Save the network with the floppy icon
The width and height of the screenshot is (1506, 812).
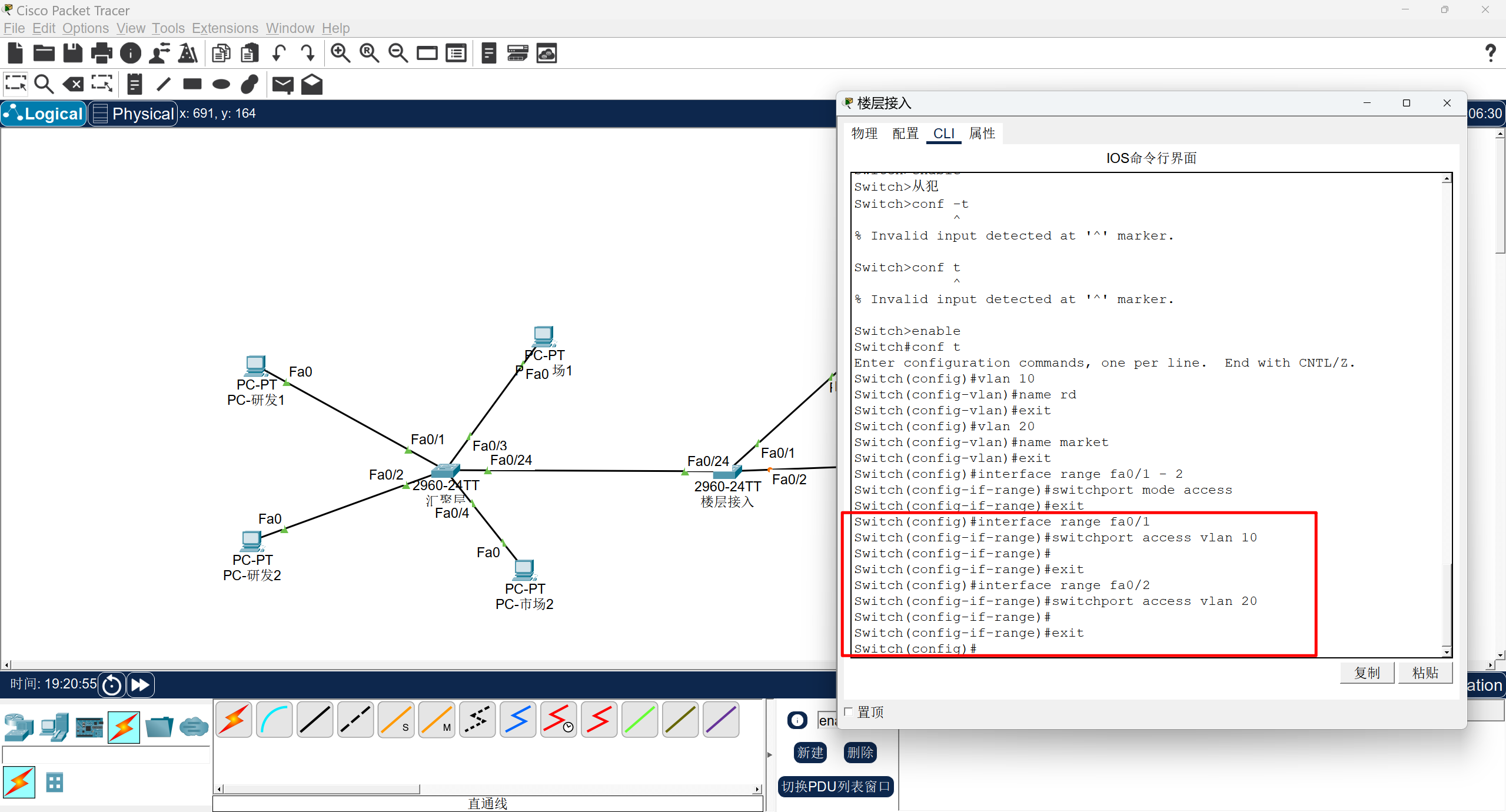tap(73, 54)
